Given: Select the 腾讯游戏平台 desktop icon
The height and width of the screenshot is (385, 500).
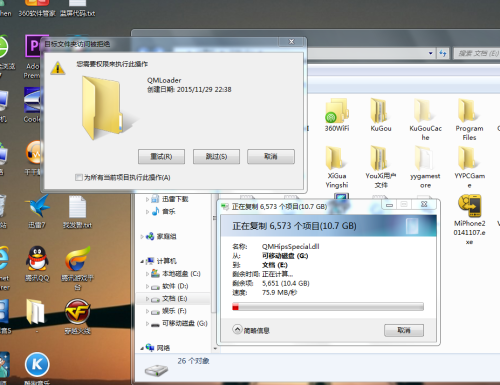Looking at the screenshot, I should [x=78, y=268].
